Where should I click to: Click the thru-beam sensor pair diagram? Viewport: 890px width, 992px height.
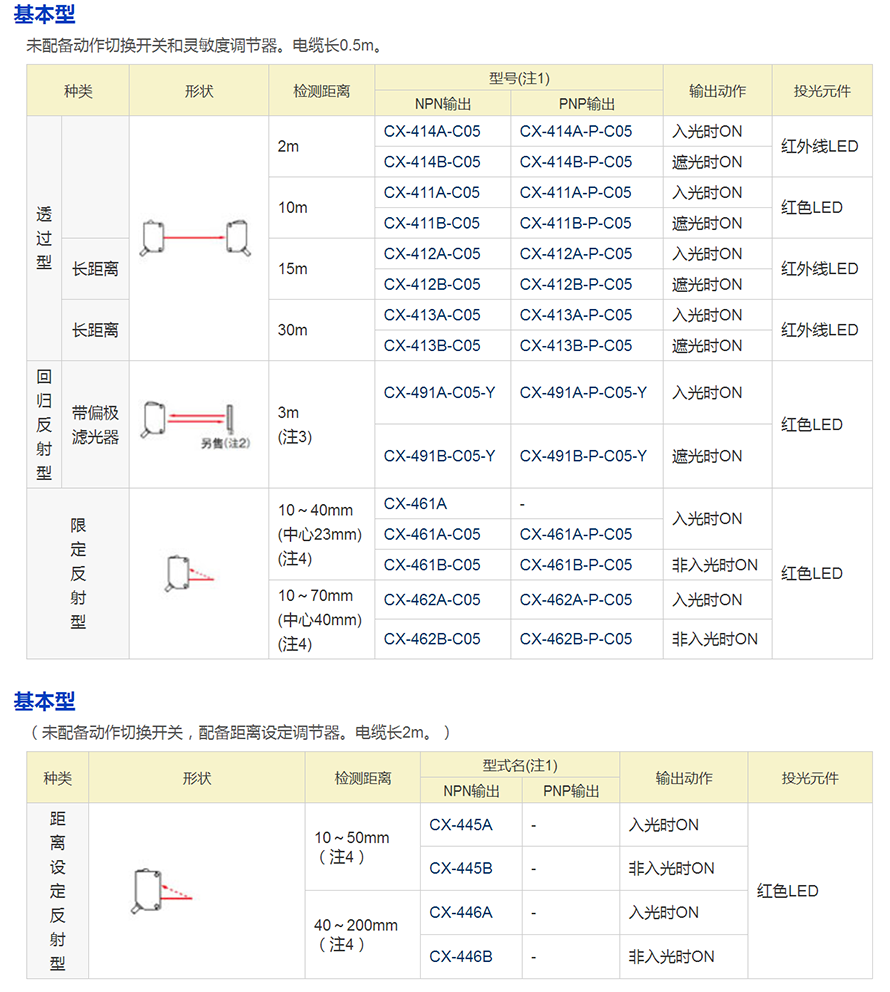[198, 238]
